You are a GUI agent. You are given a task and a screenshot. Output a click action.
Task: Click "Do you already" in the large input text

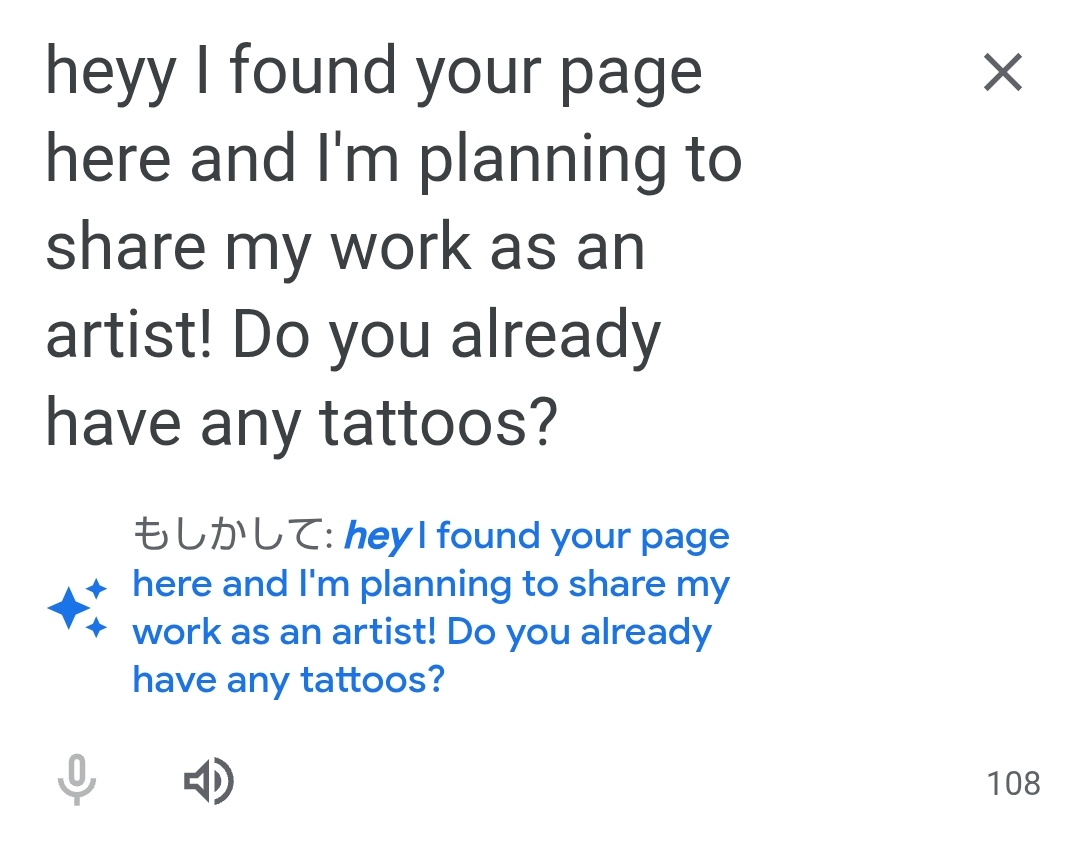click(x=447, y=338)
